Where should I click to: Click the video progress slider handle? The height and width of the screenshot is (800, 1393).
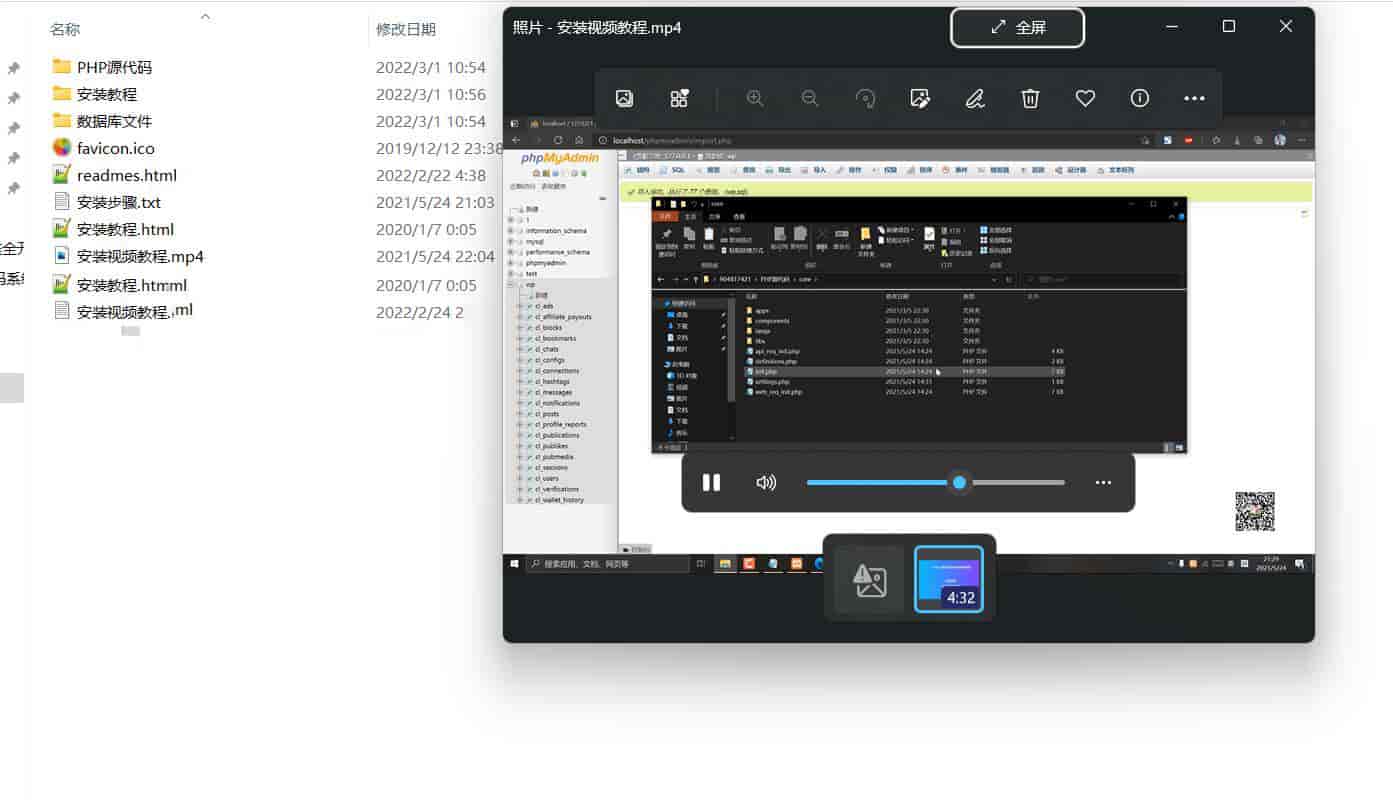coord(959,483)
